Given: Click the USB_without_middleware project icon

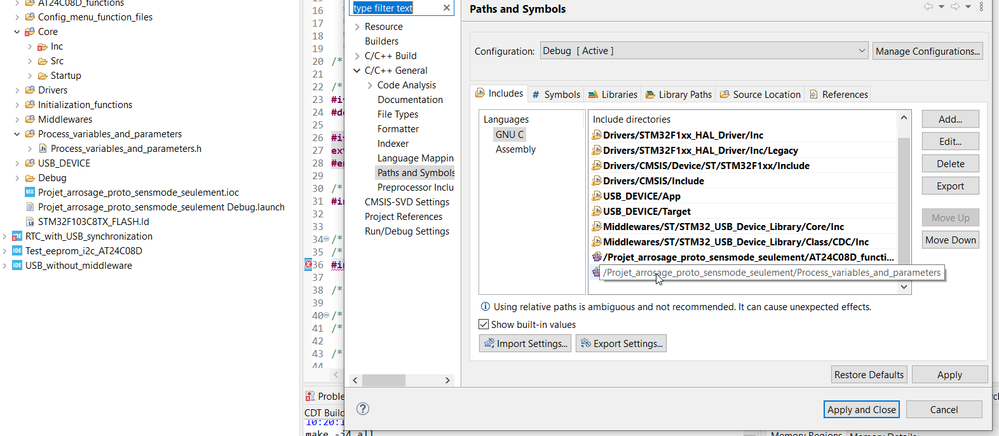Looking at the screenshot, I should [x=17, y=266].
